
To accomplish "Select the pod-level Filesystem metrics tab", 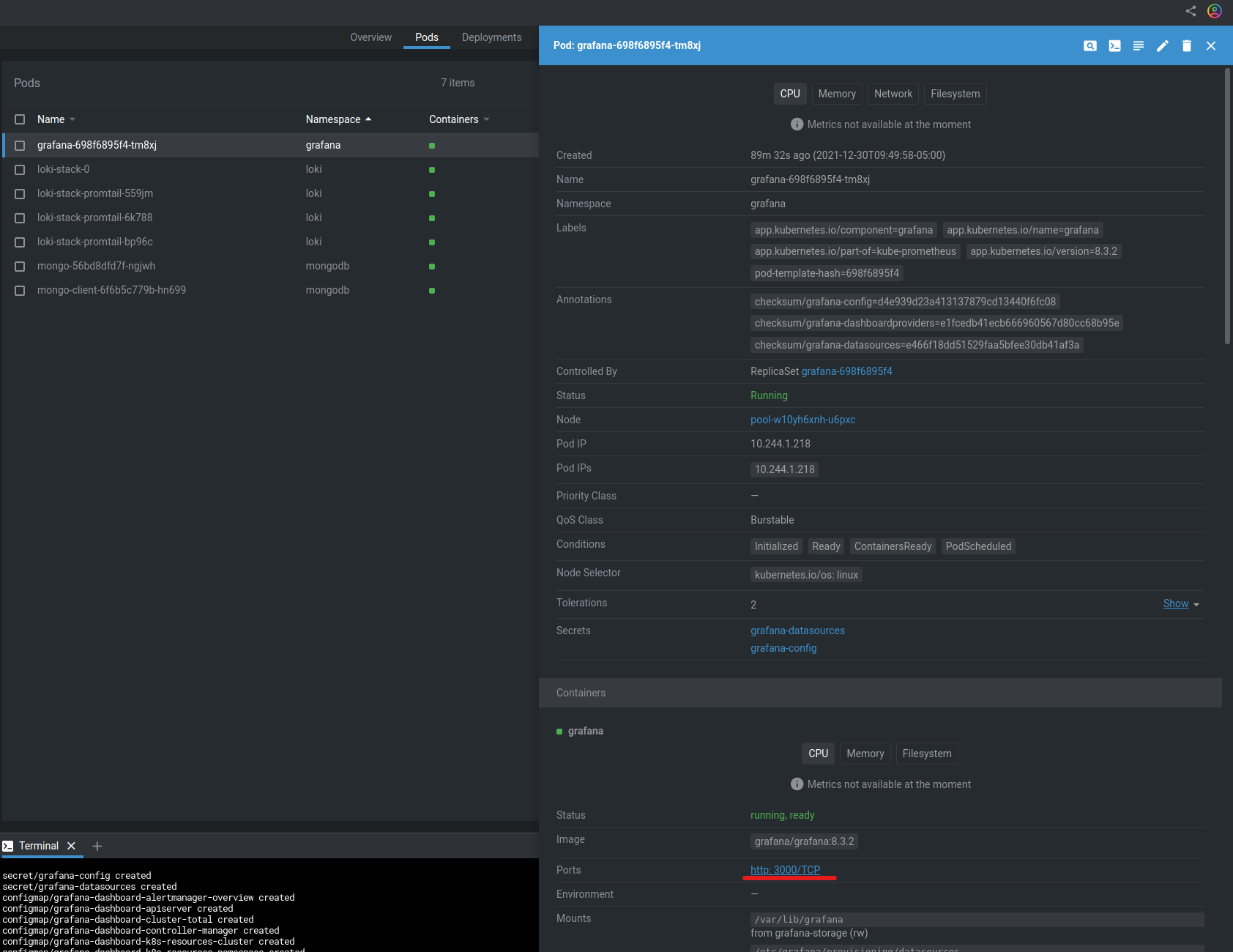I will click(956, 94).
